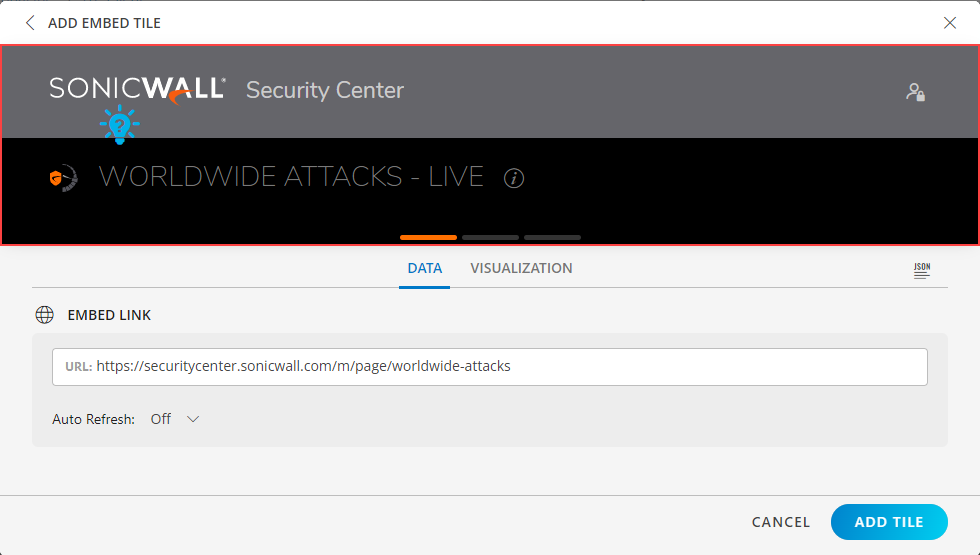Screen dimensions: 980x555
Task: Click the orange shield gauge icon
Action: click(63, 178)
